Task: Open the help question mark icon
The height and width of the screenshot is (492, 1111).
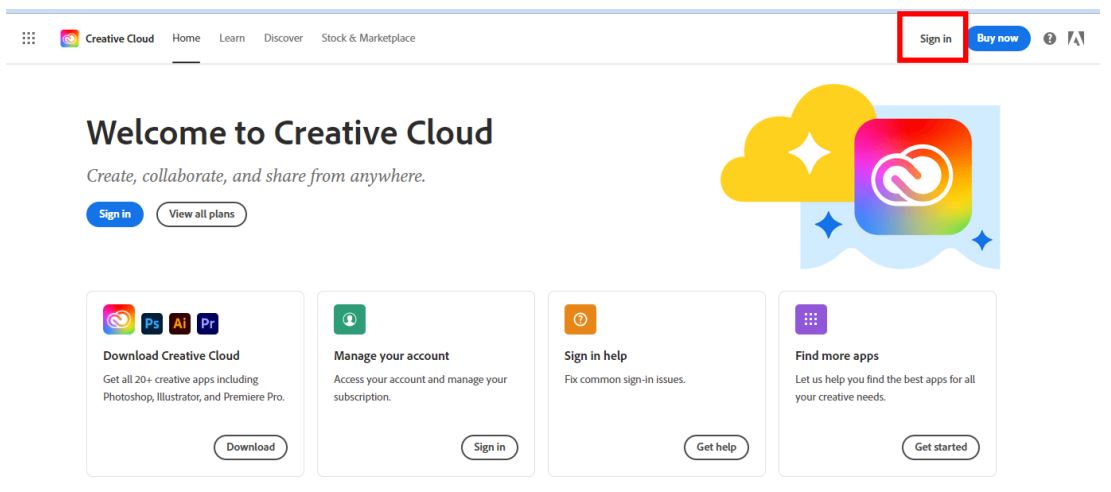Action: tap(1049, 39)
